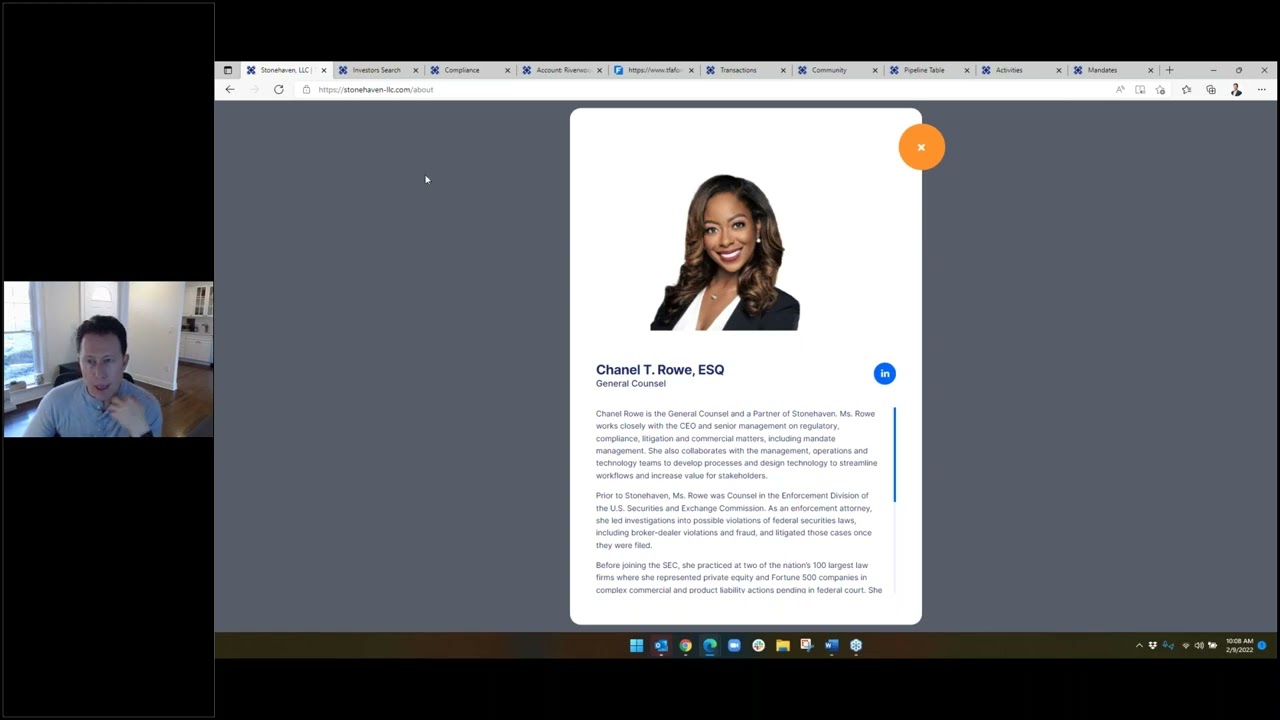
Task: View site information lock icon
Action: coord(306,90)
